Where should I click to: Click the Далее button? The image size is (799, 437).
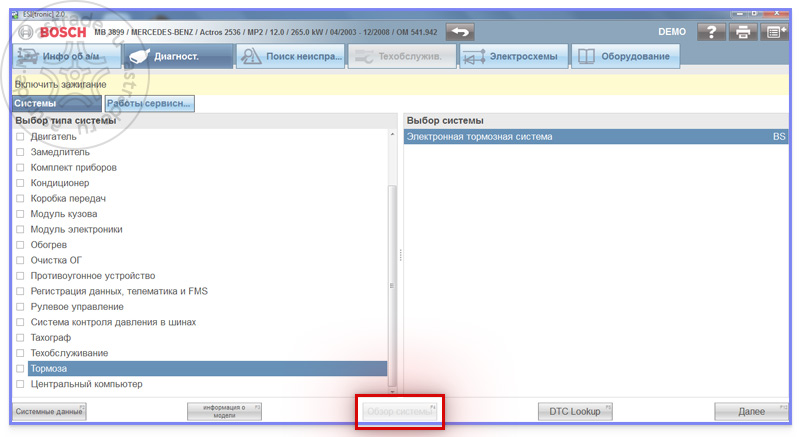click(752, 412)
